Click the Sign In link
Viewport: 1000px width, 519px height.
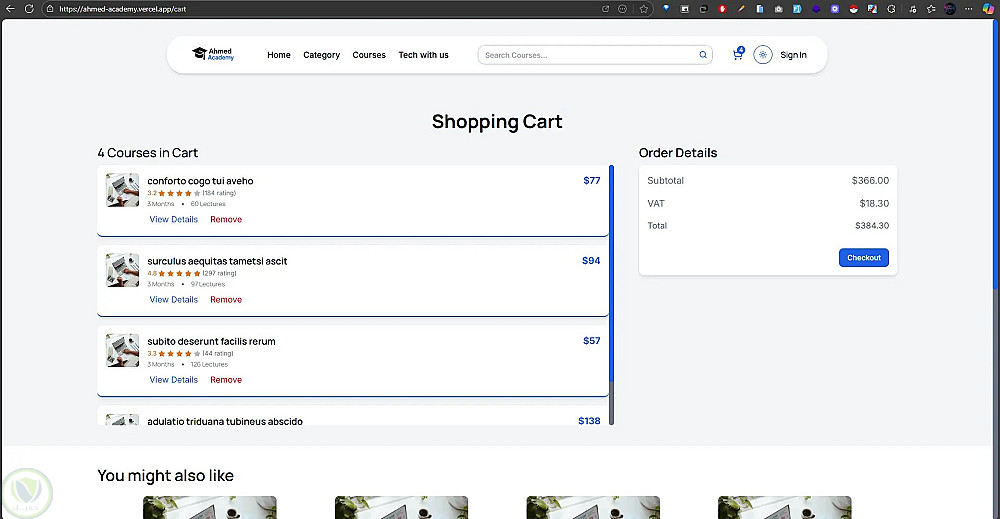pos(793,55)
